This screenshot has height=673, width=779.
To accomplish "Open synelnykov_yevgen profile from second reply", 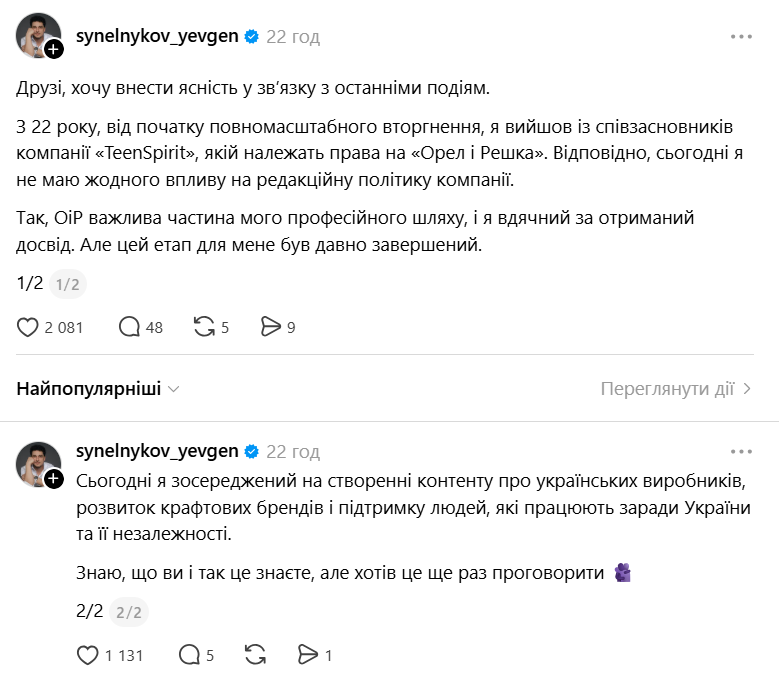I will (x=157, y=451).
